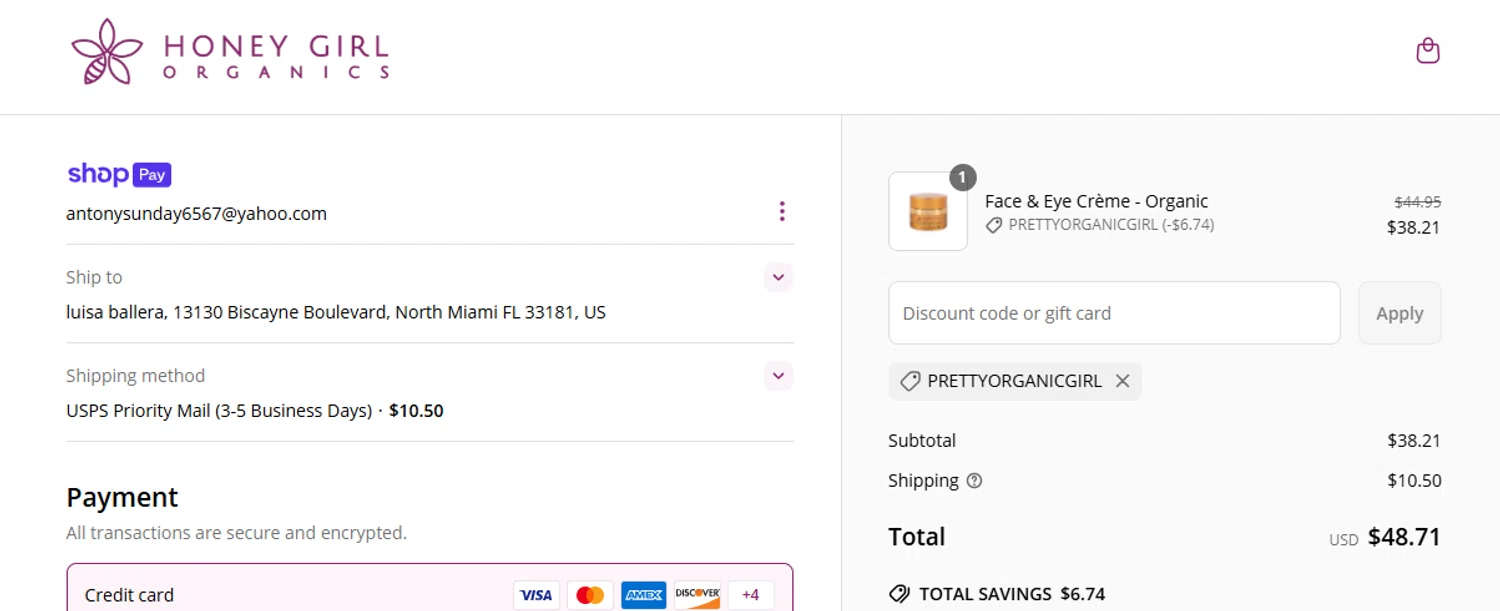
Task: Click the quantity badge on the product image
Action: 962,178
